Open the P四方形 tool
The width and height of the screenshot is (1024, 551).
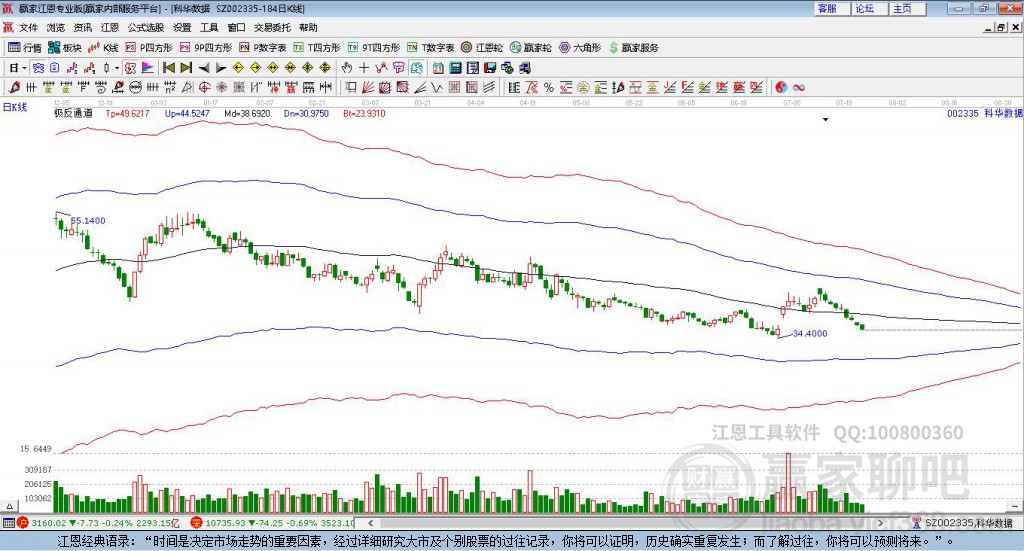(149, 48)
